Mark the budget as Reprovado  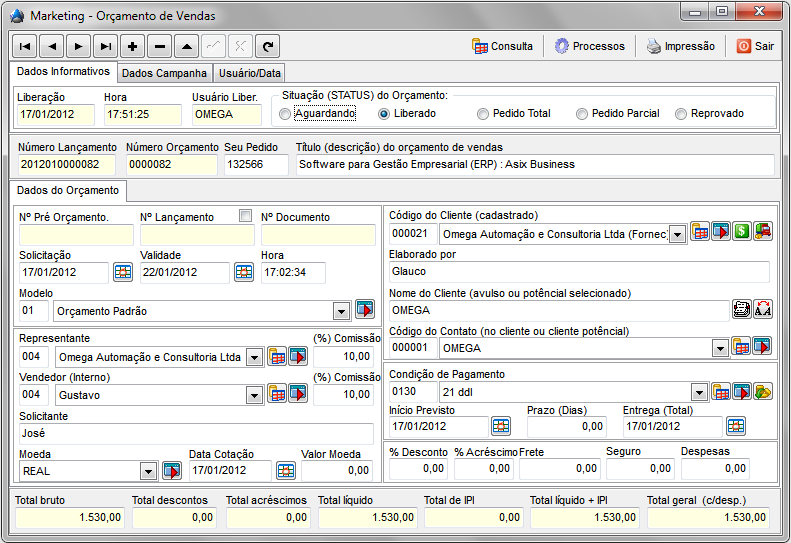click(682, 114)
